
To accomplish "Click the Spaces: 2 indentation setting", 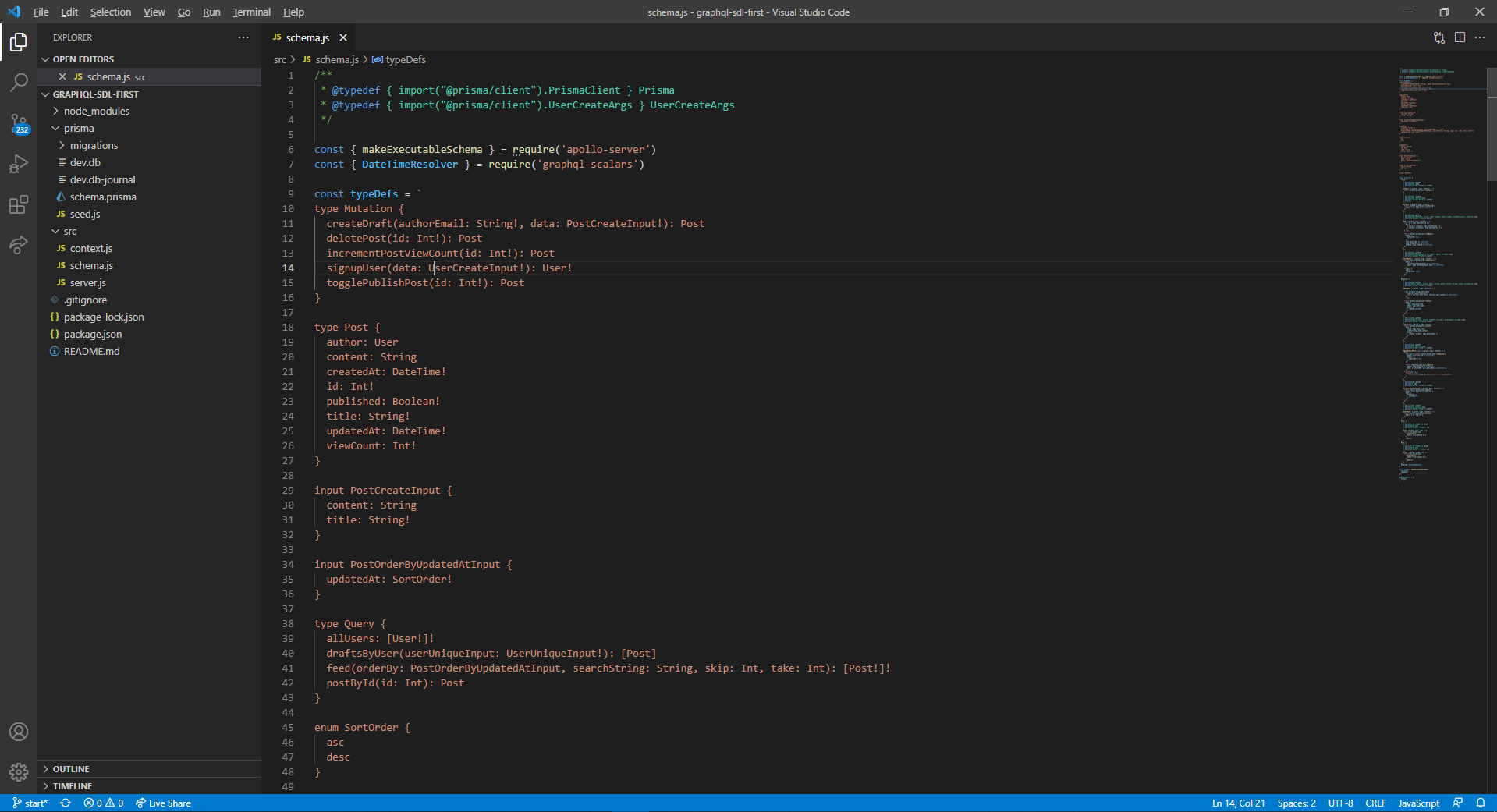I will pyautogui.click(x=1297, y=803).
